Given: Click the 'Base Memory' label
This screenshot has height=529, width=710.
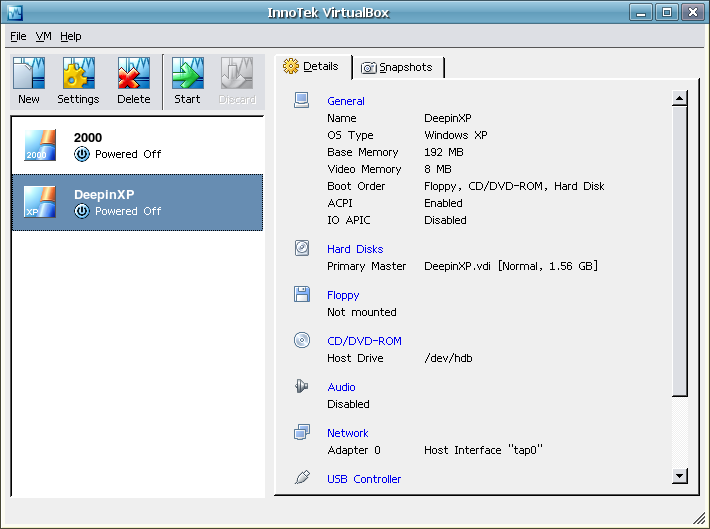Looking at the screenshot, I should click(x=363, y=152).
